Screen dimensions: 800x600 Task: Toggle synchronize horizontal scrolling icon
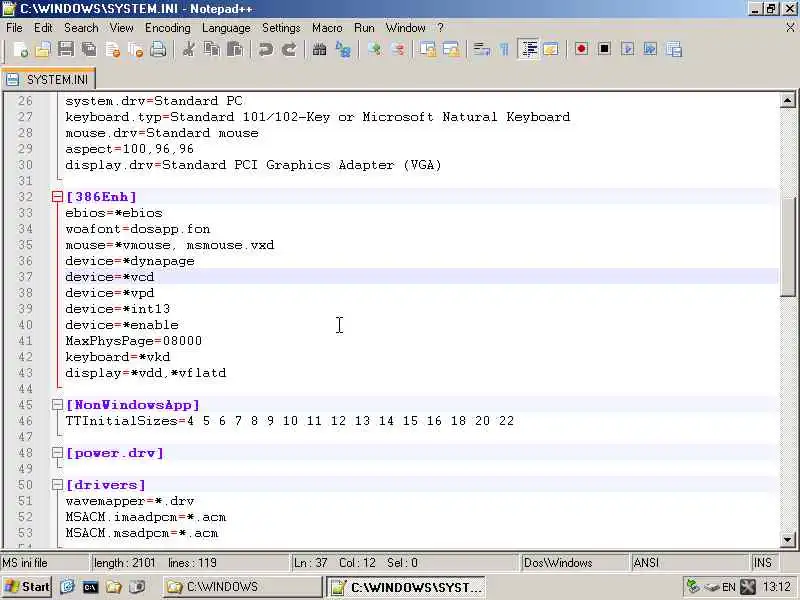(451, 49)
